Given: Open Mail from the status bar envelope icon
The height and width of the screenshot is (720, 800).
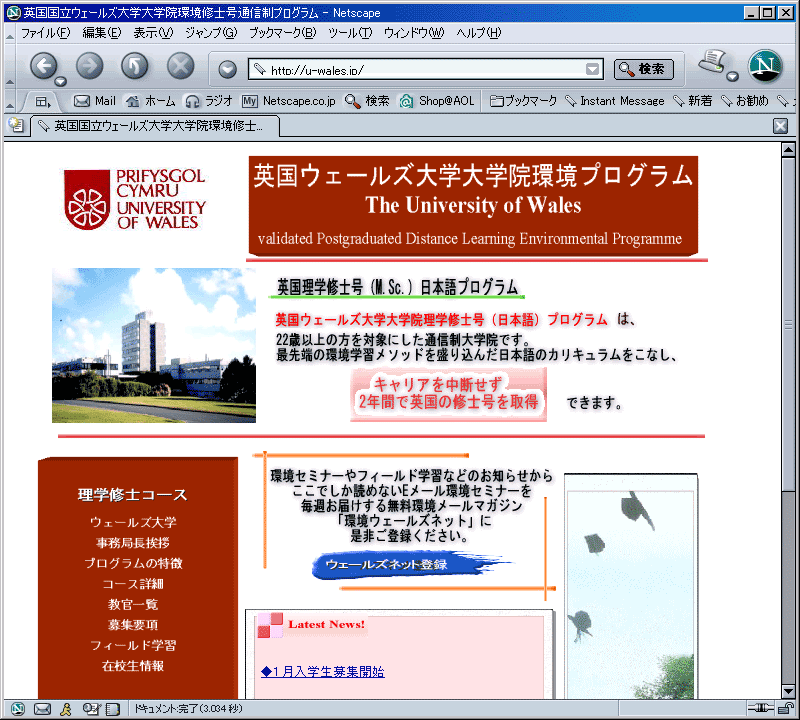Looking at the screenshot, I should pos(42,709).
